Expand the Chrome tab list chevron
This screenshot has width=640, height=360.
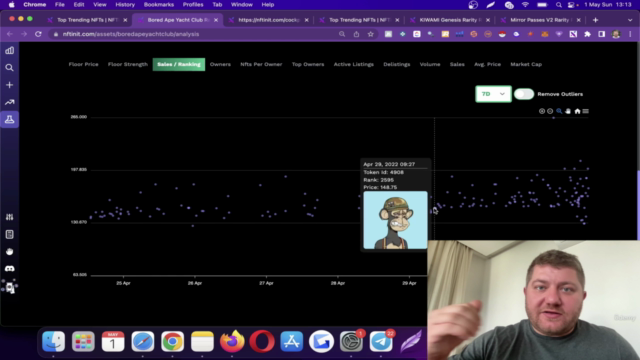[630, 20]
